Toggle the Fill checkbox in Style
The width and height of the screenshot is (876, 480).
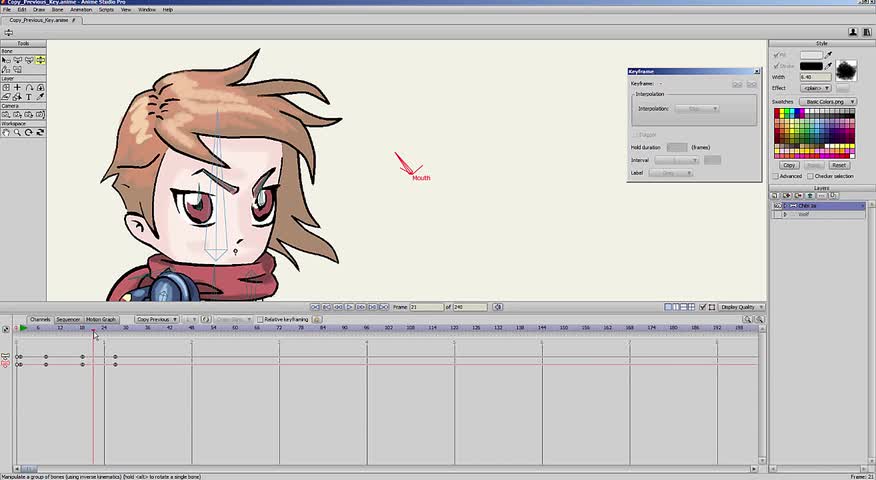776,55
